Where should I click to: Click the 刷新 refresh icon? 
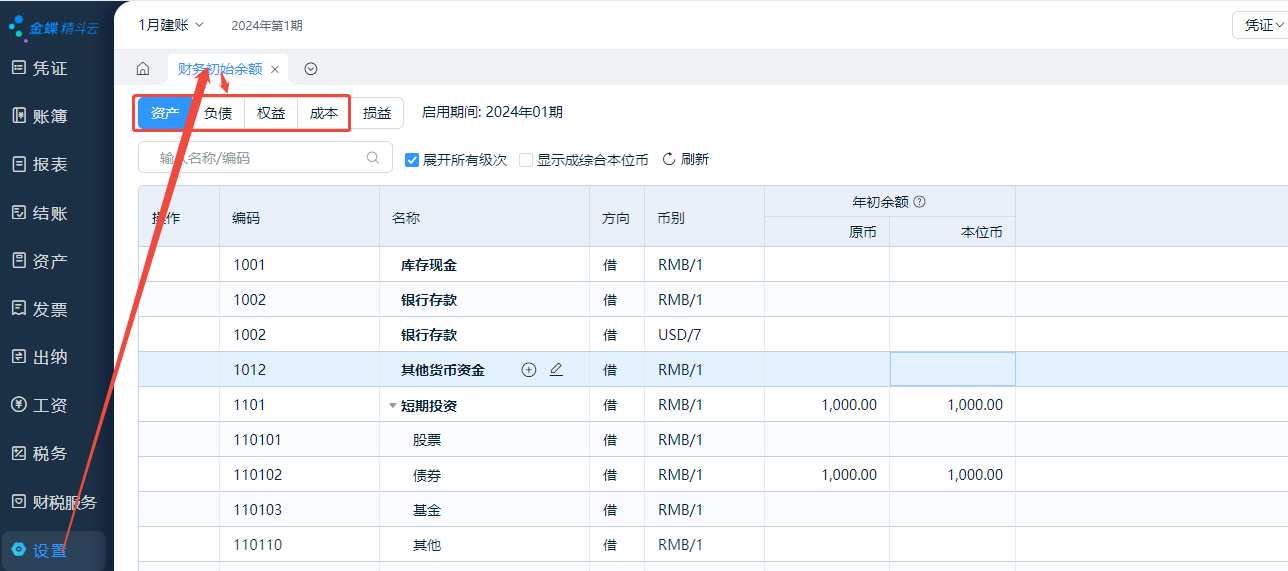pyautogui.click(x=669, y=159)
